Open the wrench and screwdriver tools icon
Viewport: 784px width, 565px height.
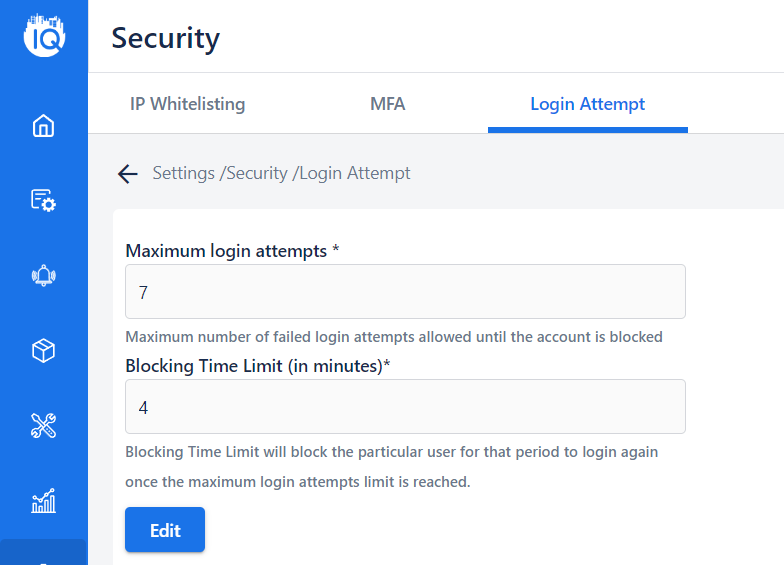44,426
